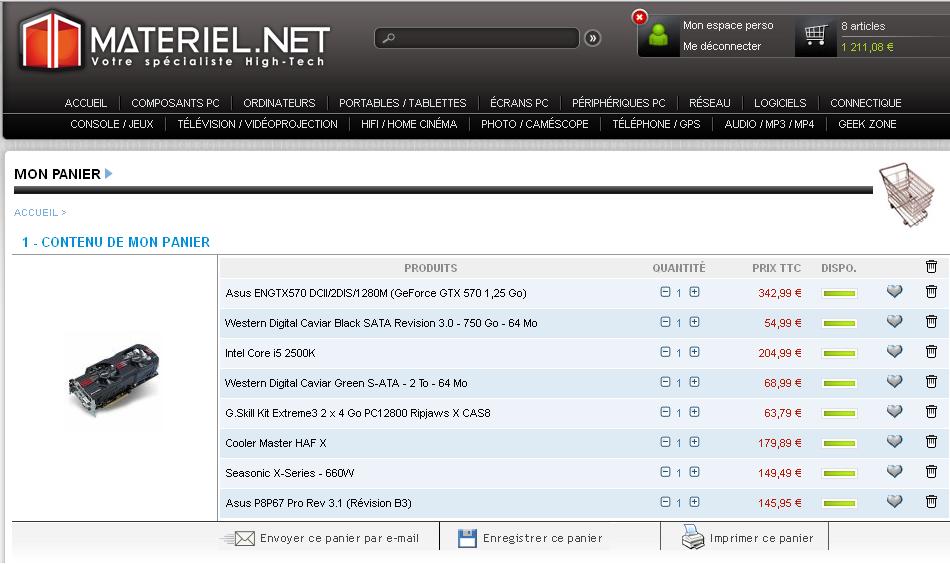The width and height of the screenshot is (950, 564).
Task: Click the printer icon to print cart
Action: pyautogui.click(x=693, y=538)
